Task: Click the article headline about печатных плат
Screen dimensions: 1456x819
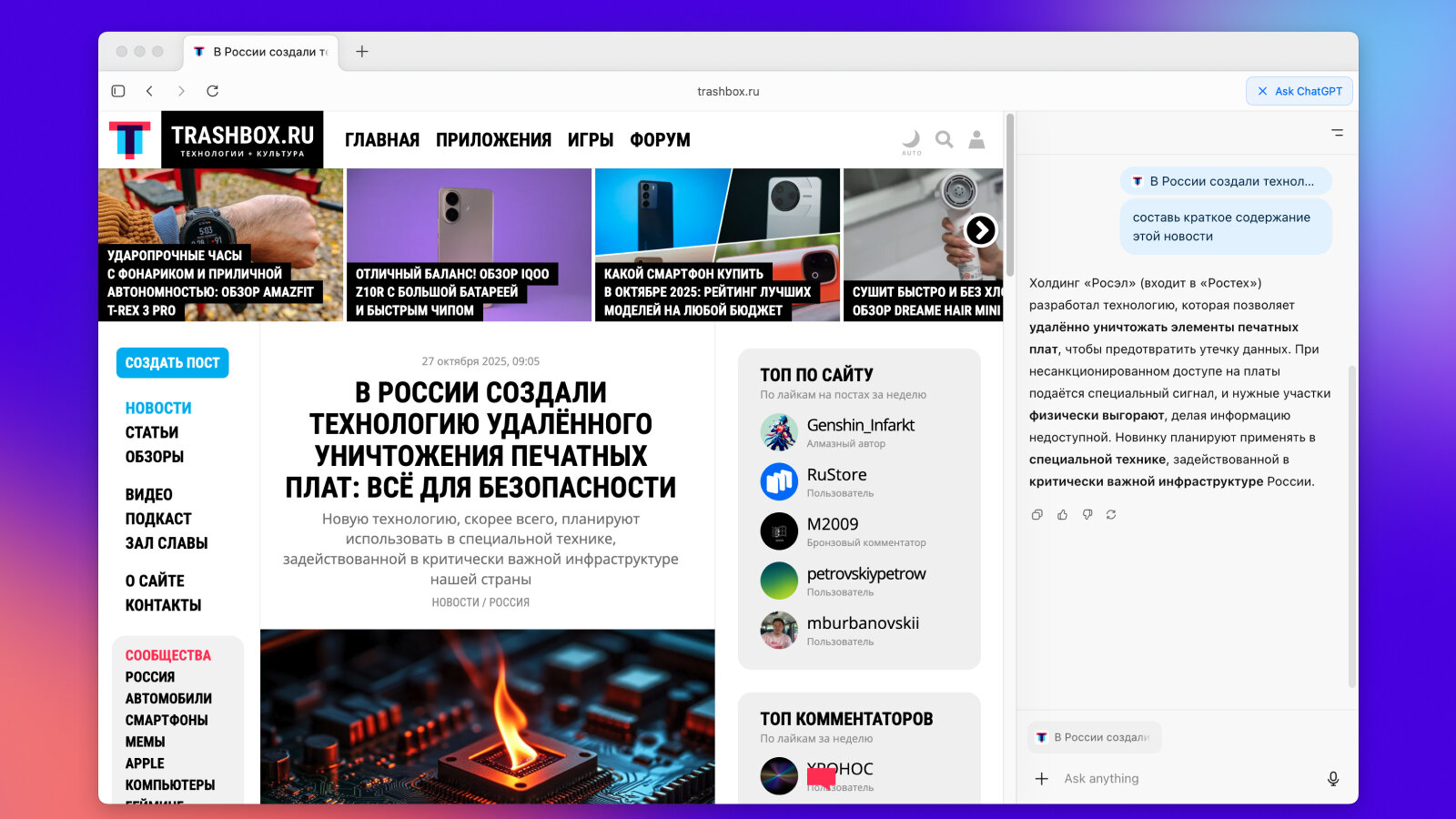Action: 480,440
